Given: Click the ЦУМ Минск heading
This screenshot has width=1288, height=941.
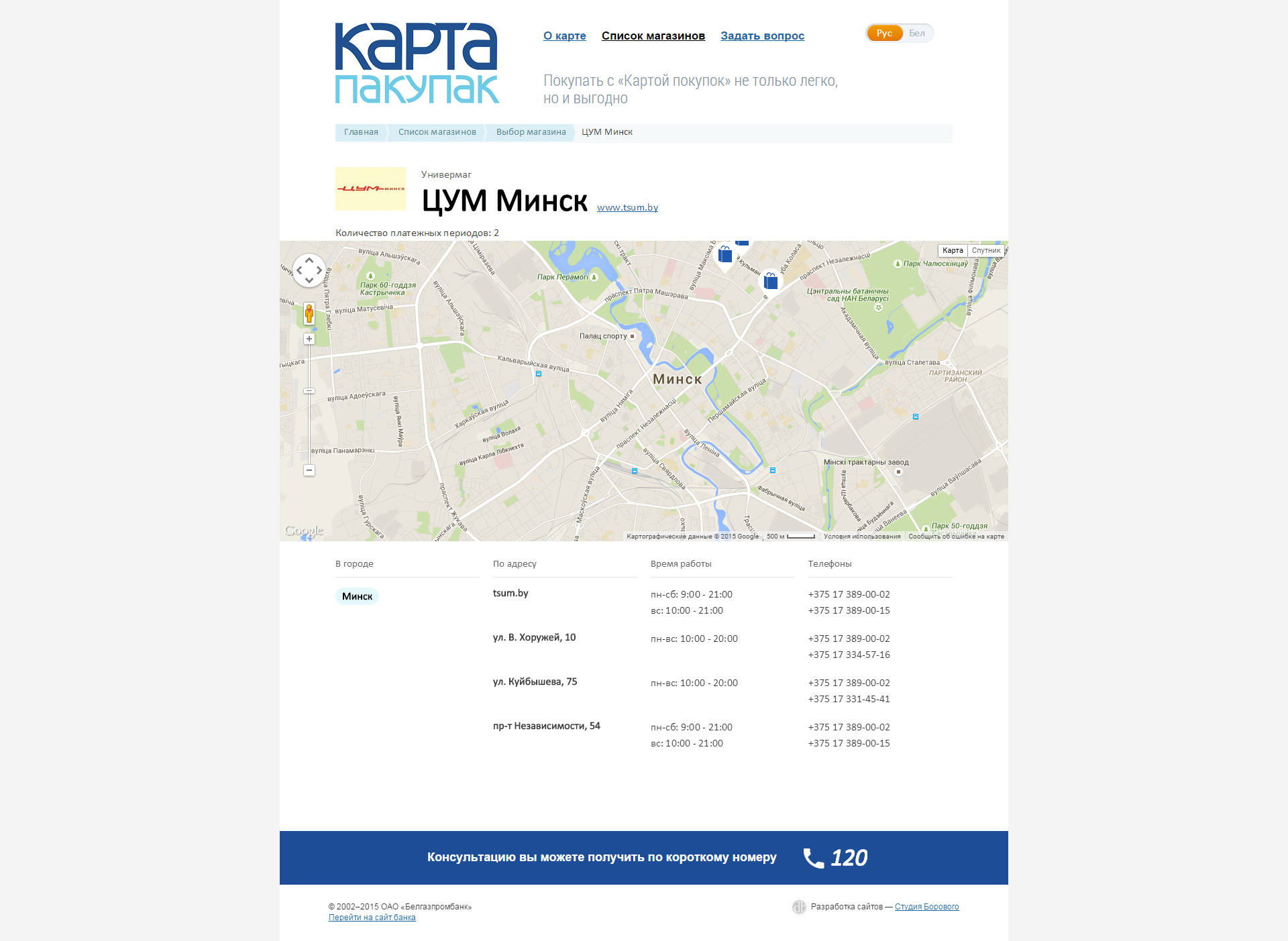Looking at the screenshot, I should pyautogui.click(x=504, y=201).
